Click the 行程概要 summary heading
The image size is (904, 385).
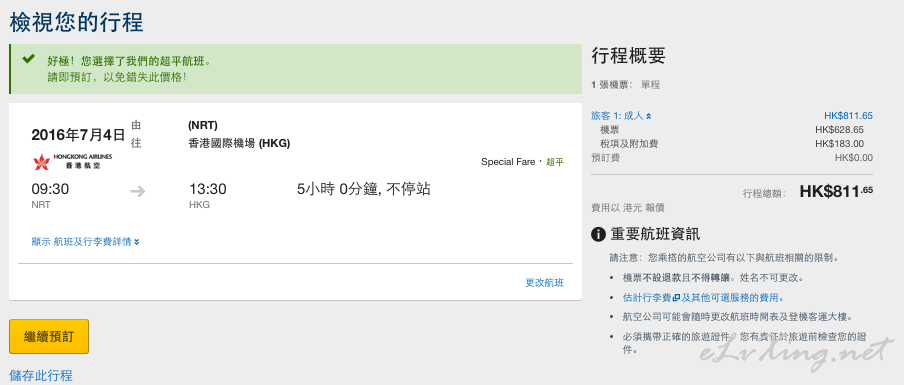628,56
